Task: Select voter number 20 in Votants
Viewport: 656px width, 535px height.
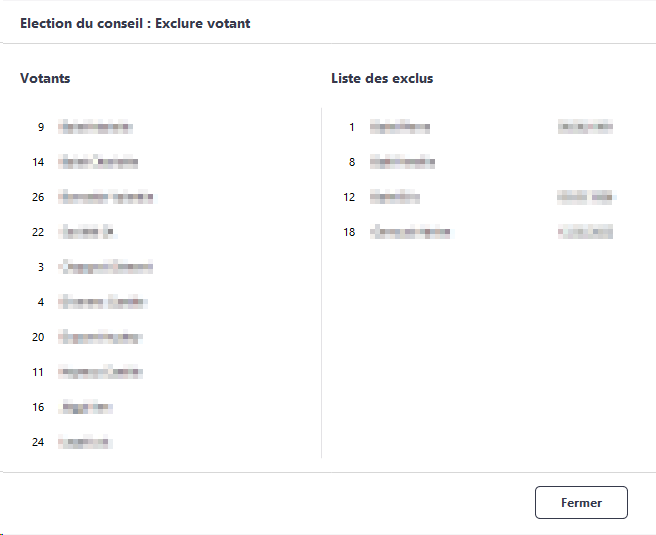Action: [x=100, y=337]
